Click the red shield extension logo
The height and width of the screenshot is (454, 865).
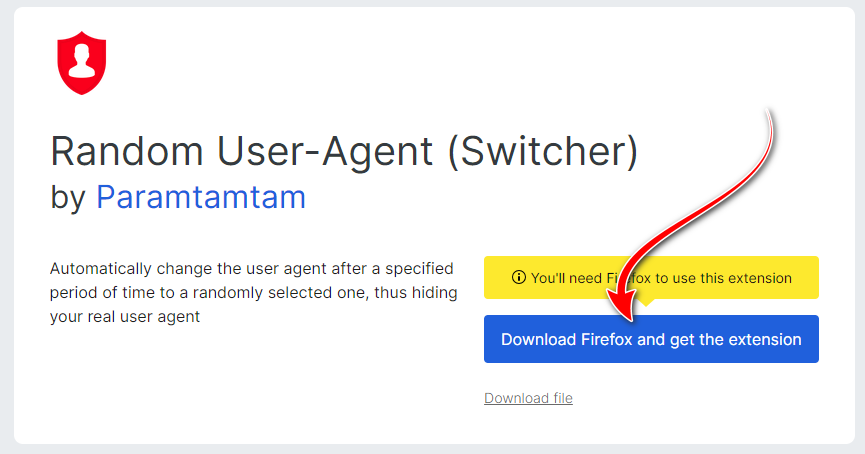pyautogui.click(x=82, y=62)
